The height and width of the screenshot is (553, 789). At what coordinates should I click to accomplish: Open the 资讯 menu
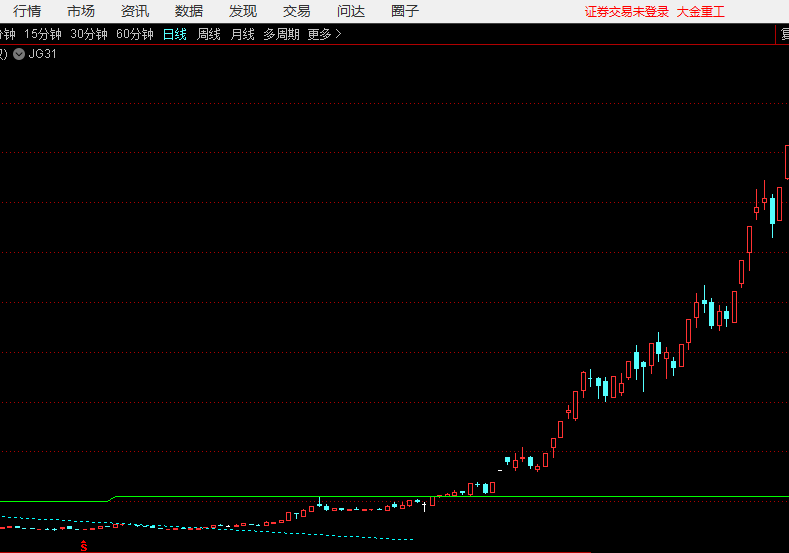[135, 11]
